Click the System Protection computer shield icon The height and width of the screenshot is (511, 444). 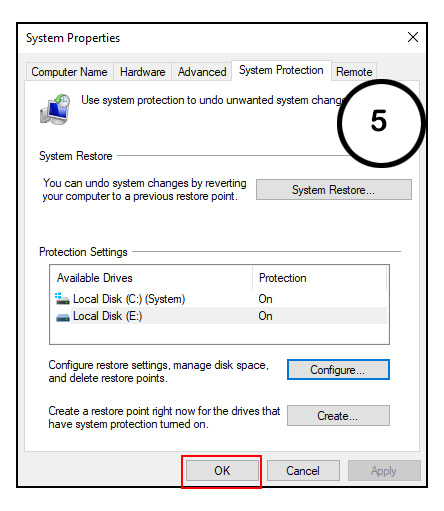point(55,109)
